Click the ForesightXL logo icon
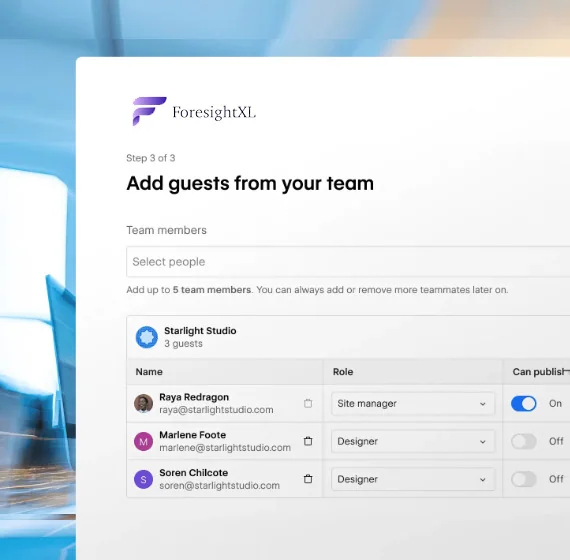This screenshot has width=570, height=560. [x=149, y=111]
